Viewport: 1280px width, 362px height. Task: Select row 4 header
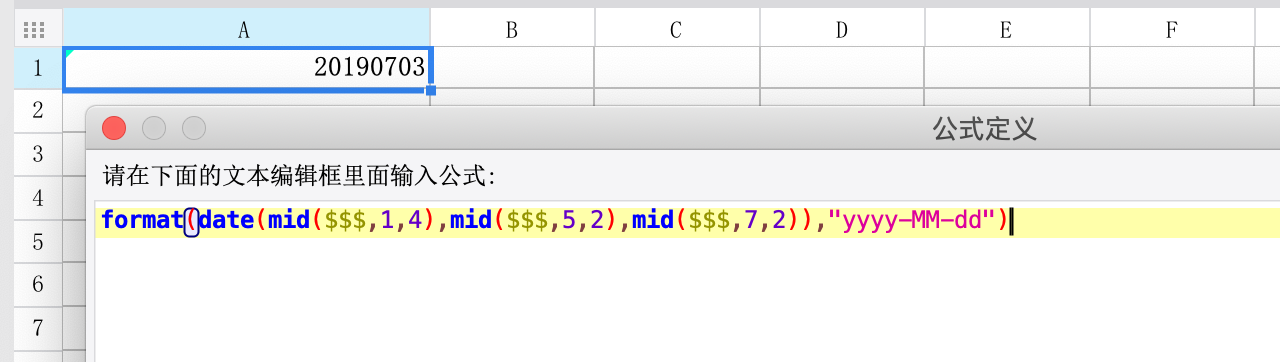[x=38, y=197]
